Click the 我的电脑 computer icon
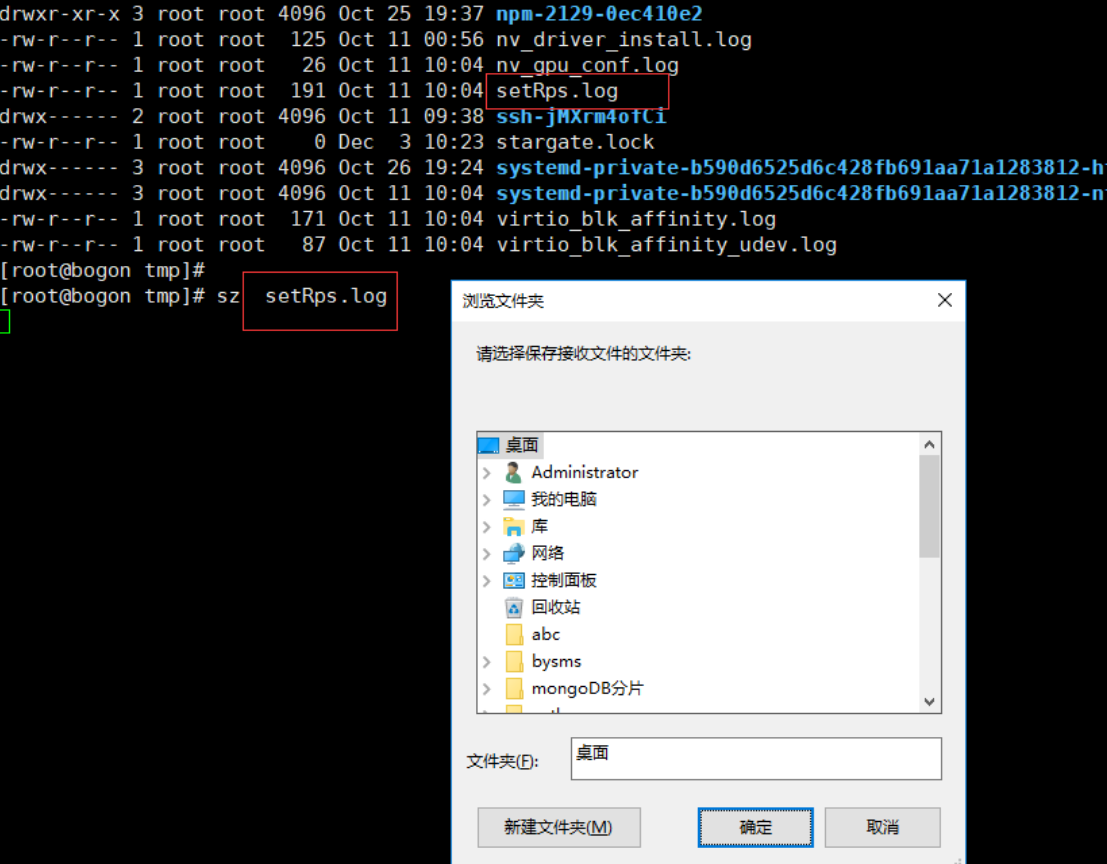1107x864 pixels. click(513, 499)
